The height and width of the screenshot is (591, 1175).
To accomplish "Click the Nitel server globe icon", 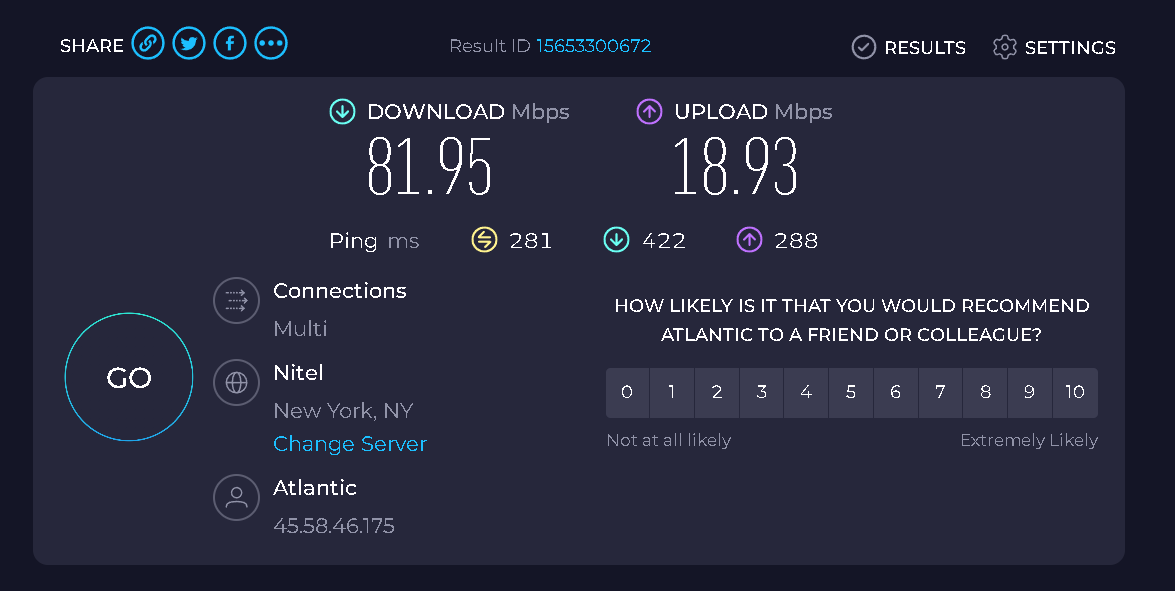I will point(236,383).
